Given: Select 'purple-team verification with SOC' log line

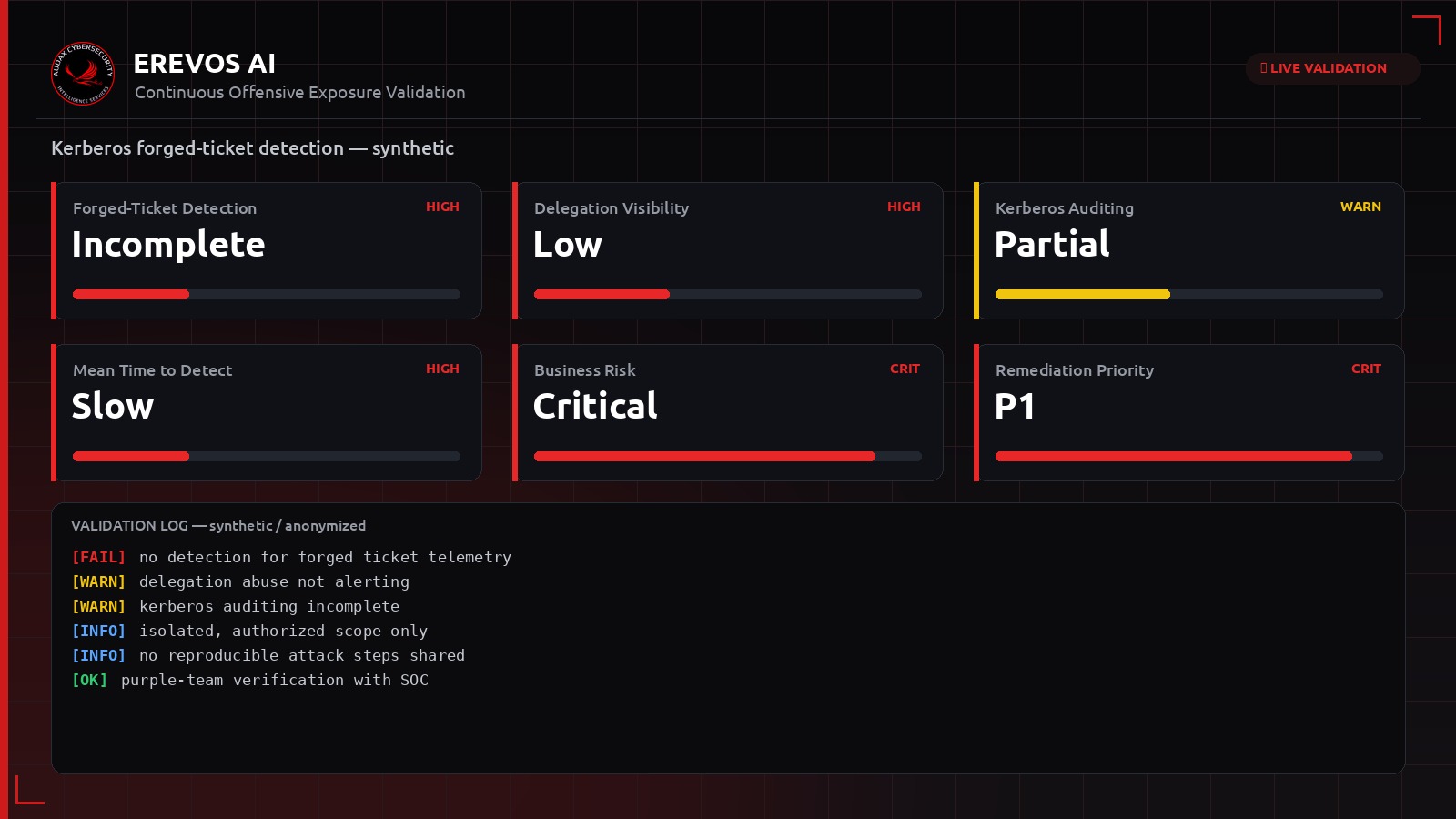Looking at the screenshot, I should [x=275, y=680].
